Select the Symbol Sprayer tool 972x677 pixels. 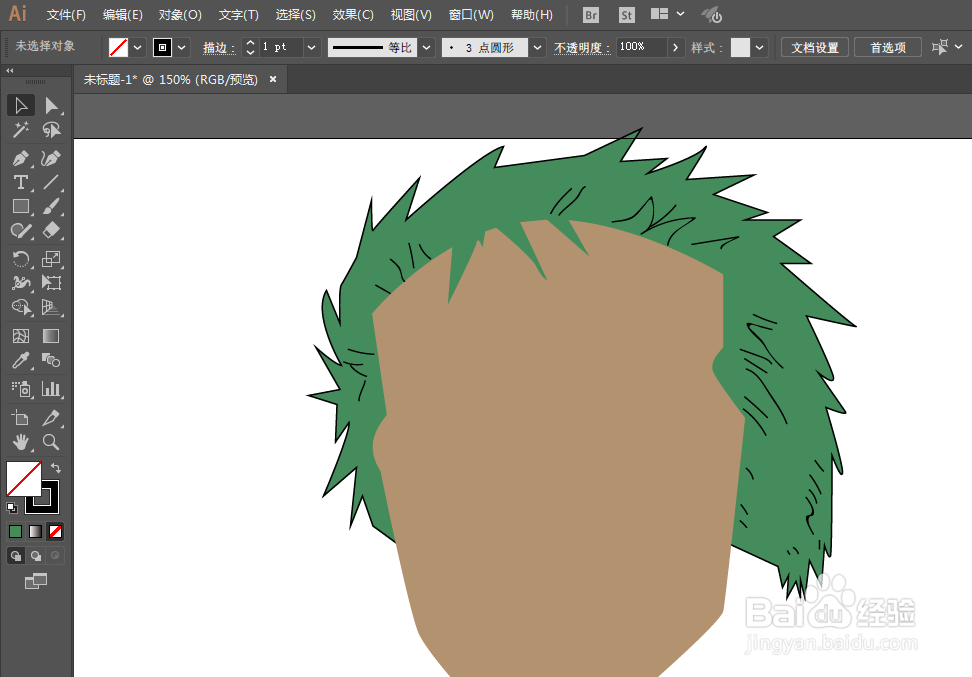click(20, 389)
